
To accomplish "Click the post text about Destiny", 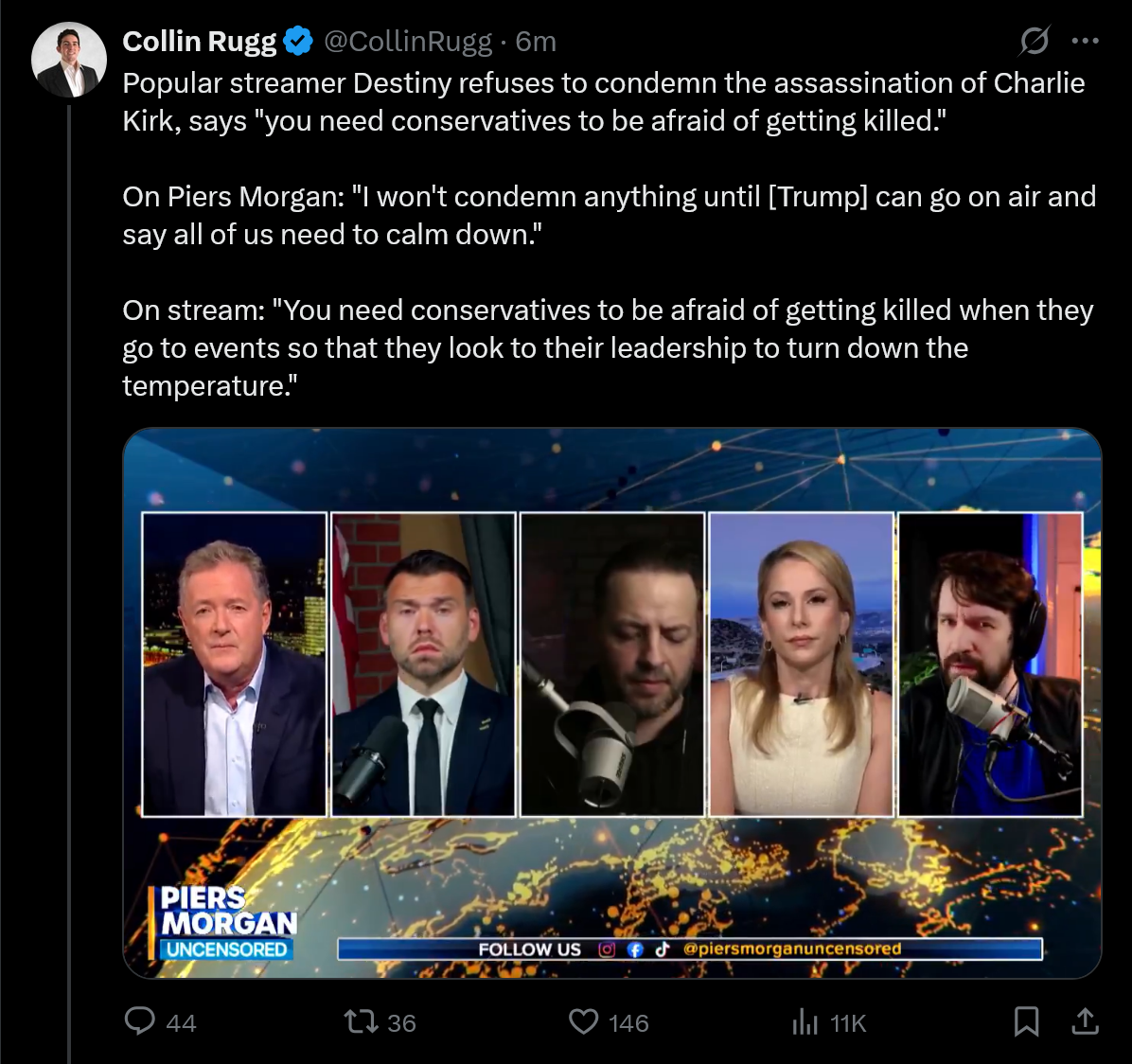I will point(610,235).
